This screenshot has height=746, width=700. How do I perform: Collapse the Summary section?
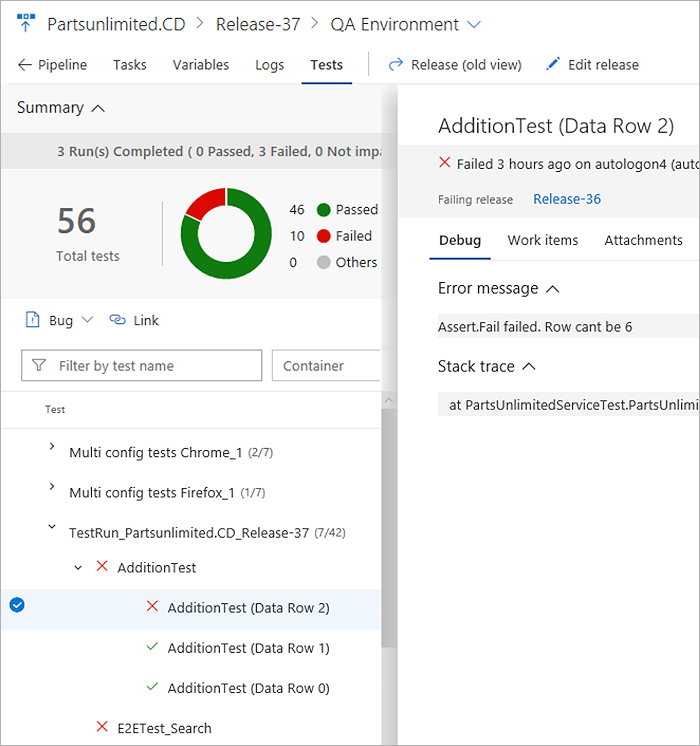point(98,108)
